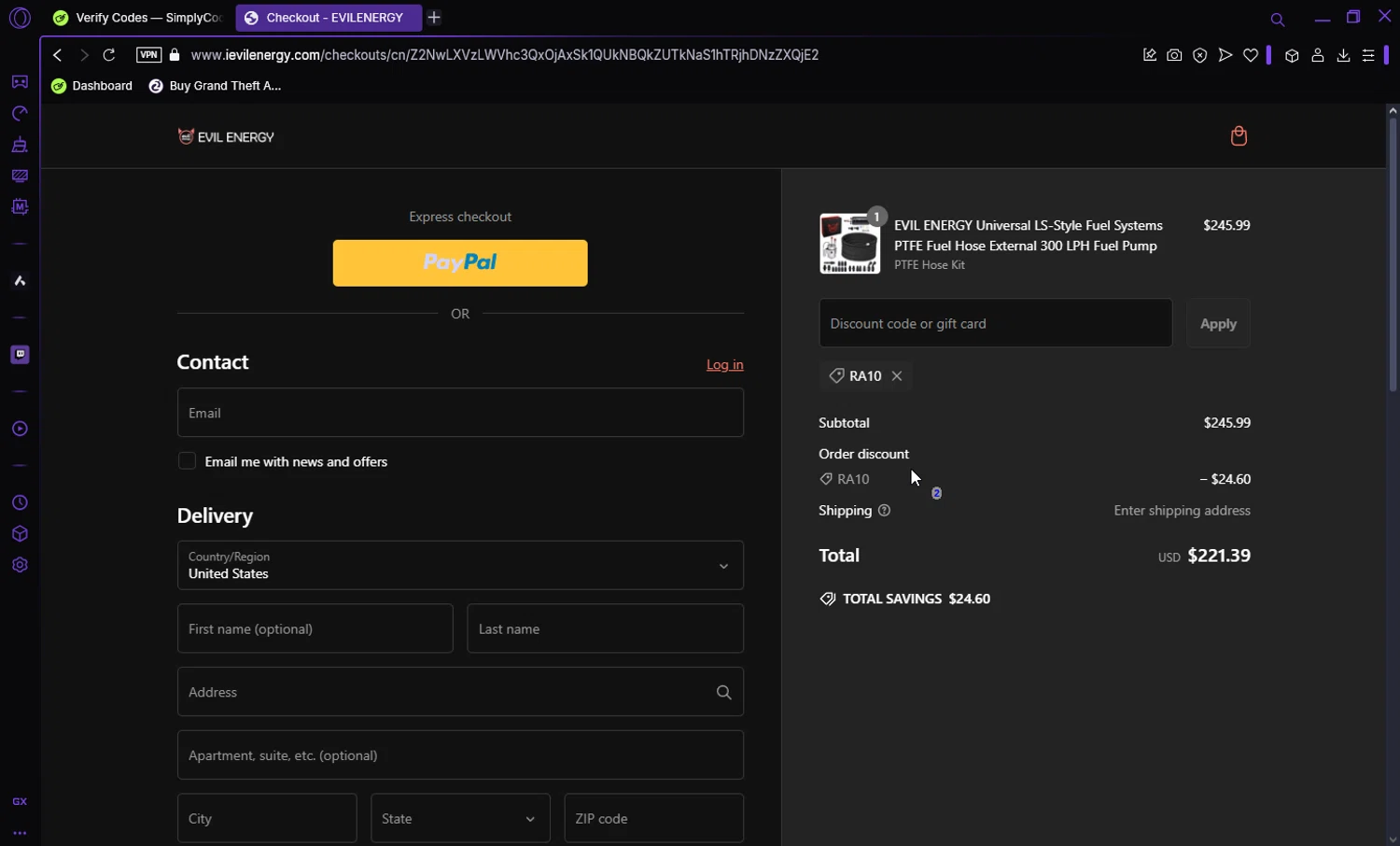Screen dimensions: 1400x846
Task: Focus the First name (optional) field
Action: tap(315, 628)
